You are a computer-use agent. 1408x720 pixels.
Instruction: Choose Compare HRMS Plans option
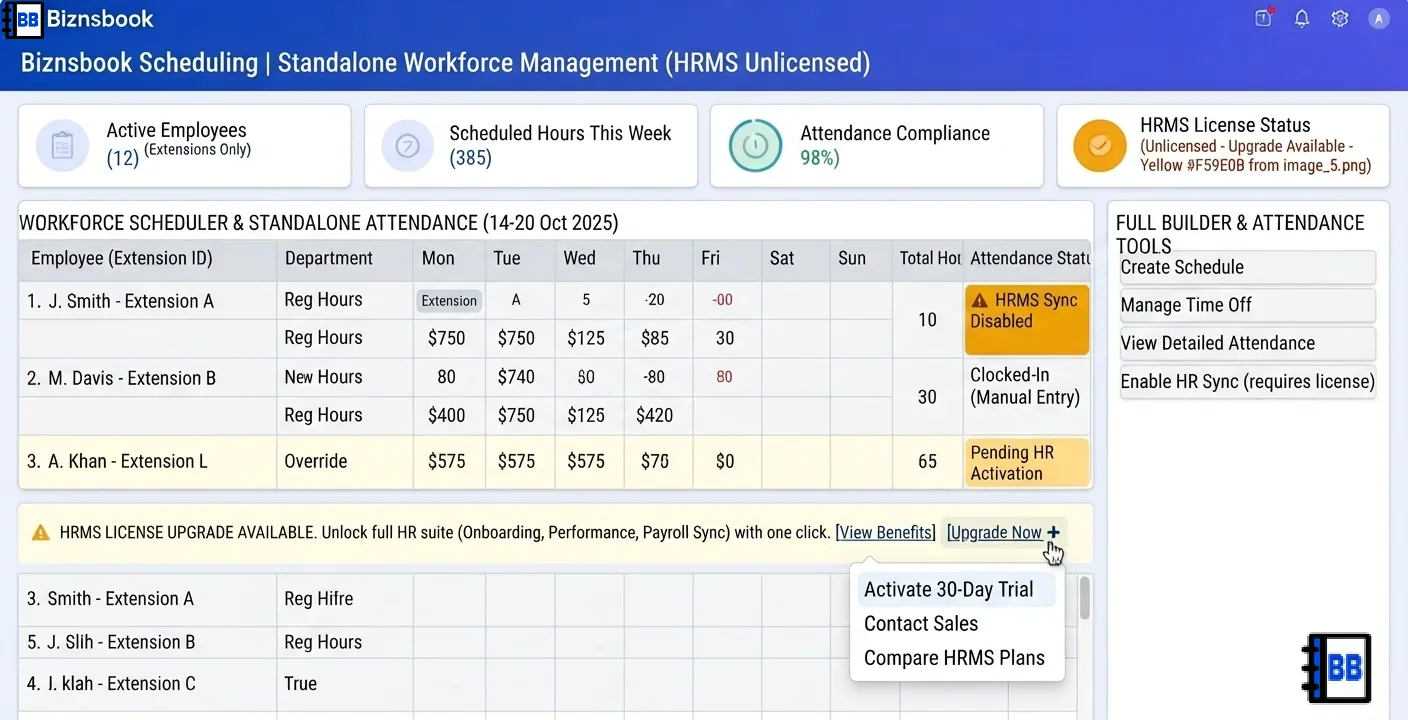[x=954, y=657]
